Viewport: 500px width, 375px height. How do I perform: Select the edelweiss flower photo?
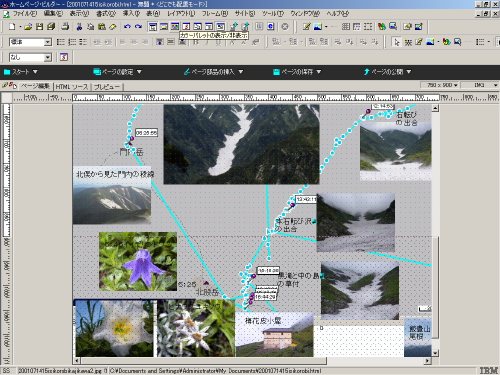coord(196,328)
